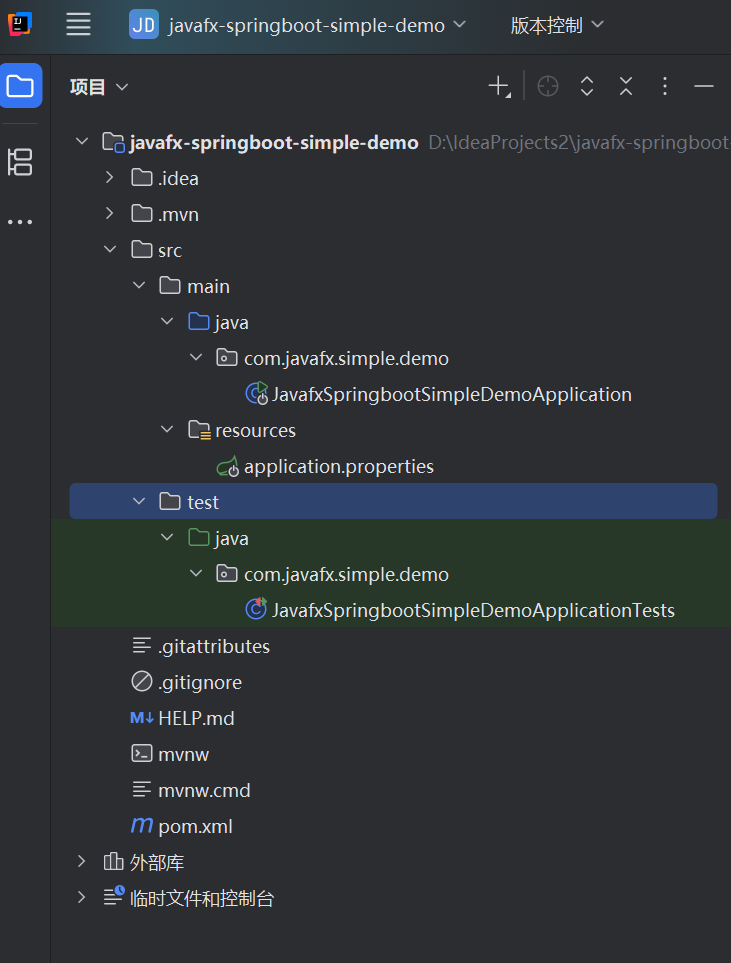731x963 pixels.
Task: Expand the .idea folder
Action: point(110,177)
